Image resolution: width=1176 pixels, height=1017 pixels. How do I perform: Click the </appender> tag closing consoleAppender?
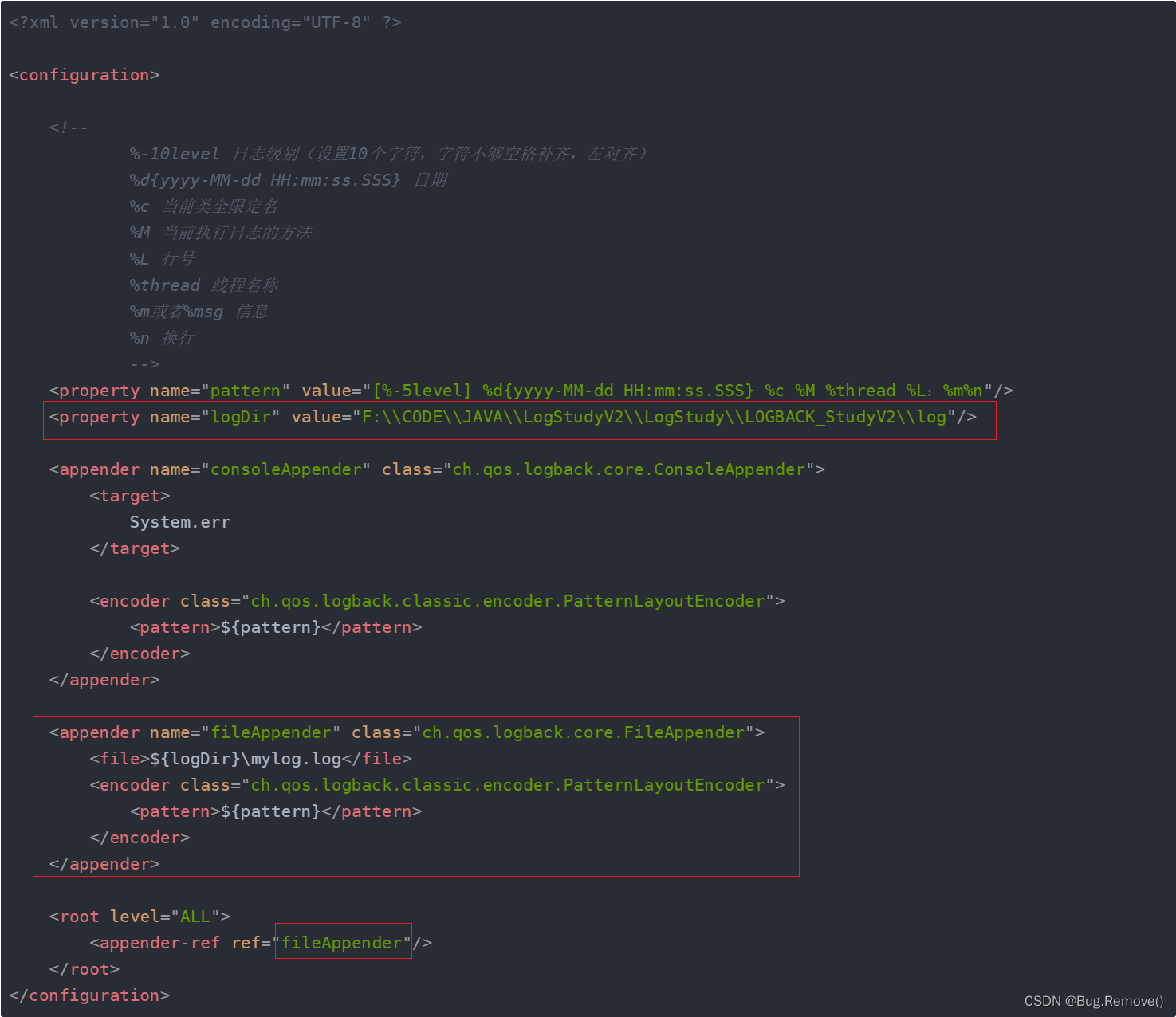(x=104, y=680)
